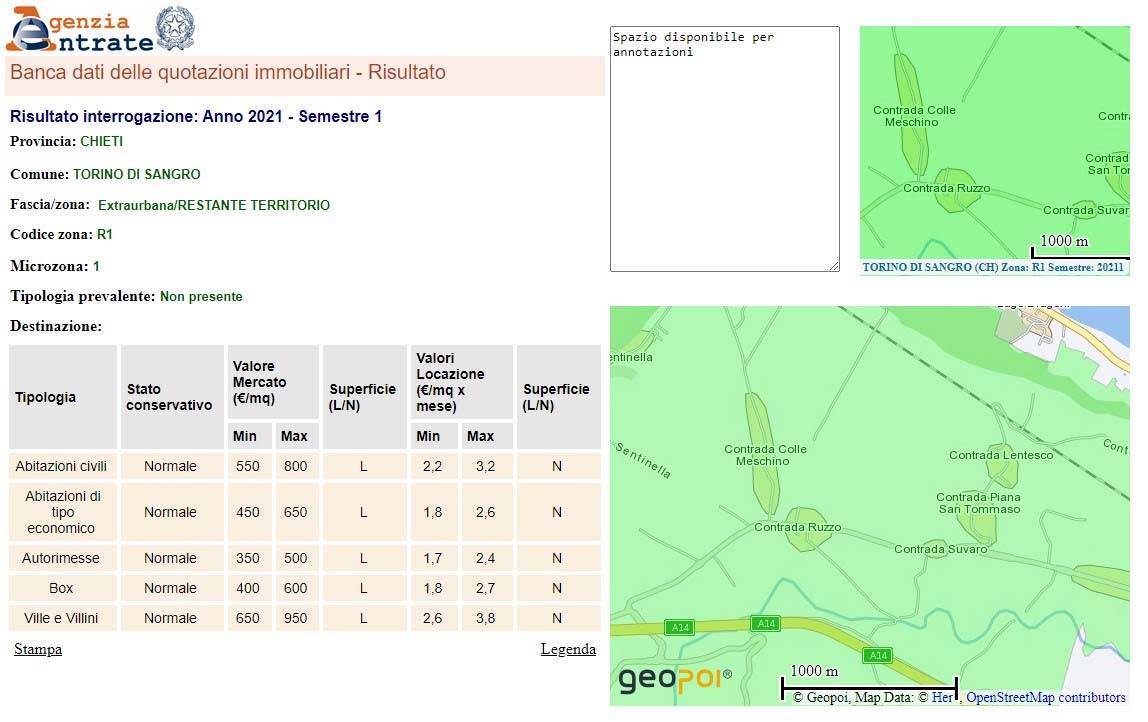Click the middle A14 highway shield
This screenshot has height=722, width=1148.
pyautogui.click(x=766, y=624)
